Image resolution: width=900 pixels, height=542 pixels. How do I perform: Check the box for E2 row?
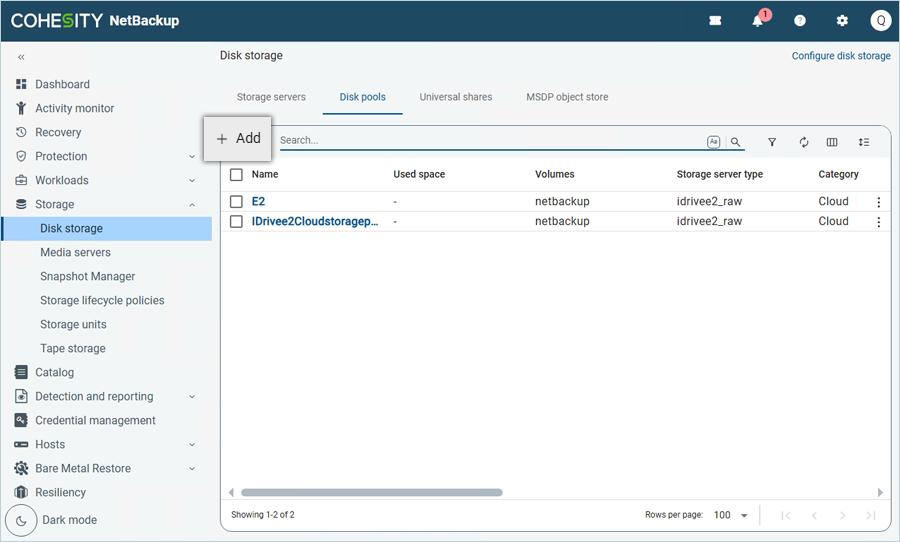pyautogui.click(x=237, y=202)
